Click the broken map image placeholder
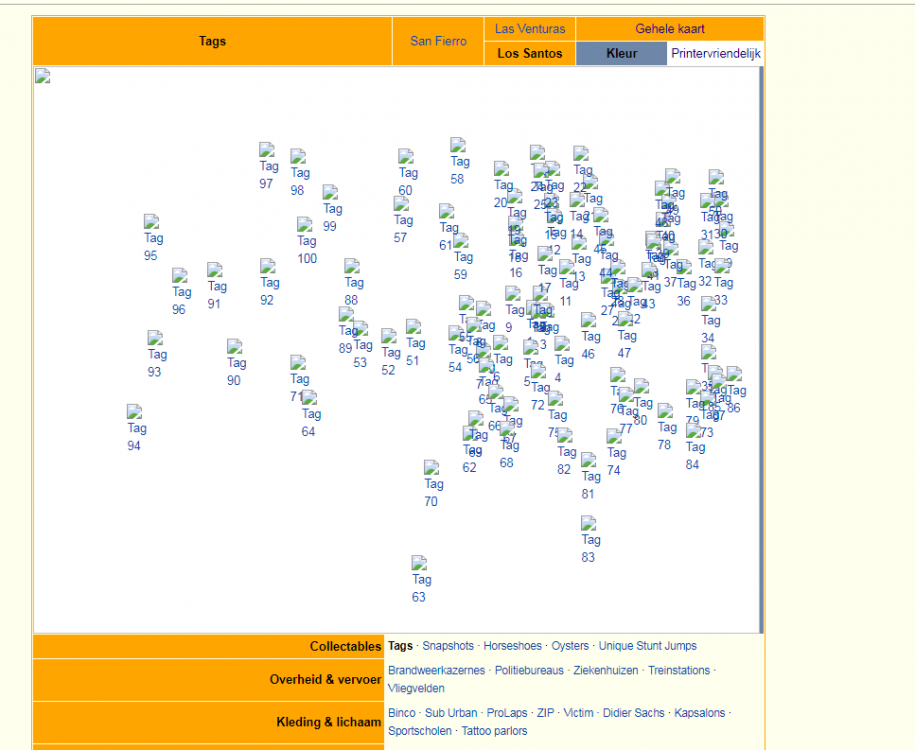This screenshot has height=750, width=915. coord(43,76)
